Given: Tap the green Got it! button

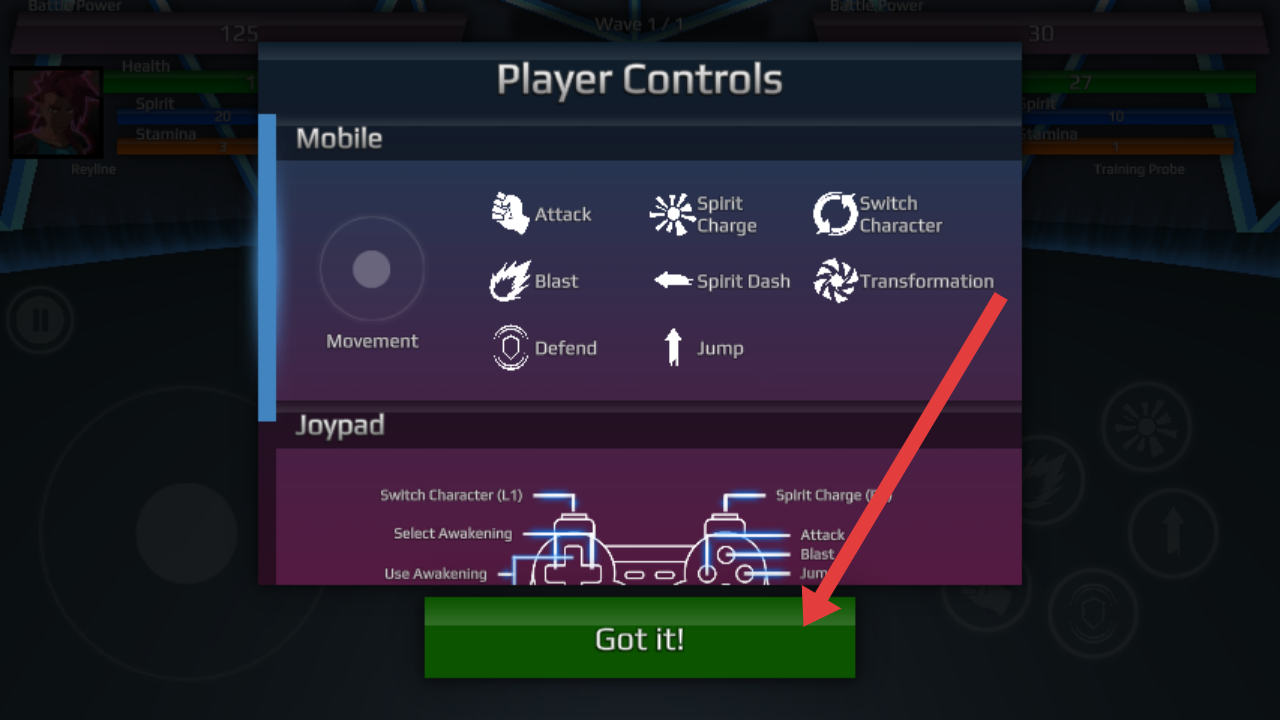Looking at the screenshot, I should tap(640, 638).
